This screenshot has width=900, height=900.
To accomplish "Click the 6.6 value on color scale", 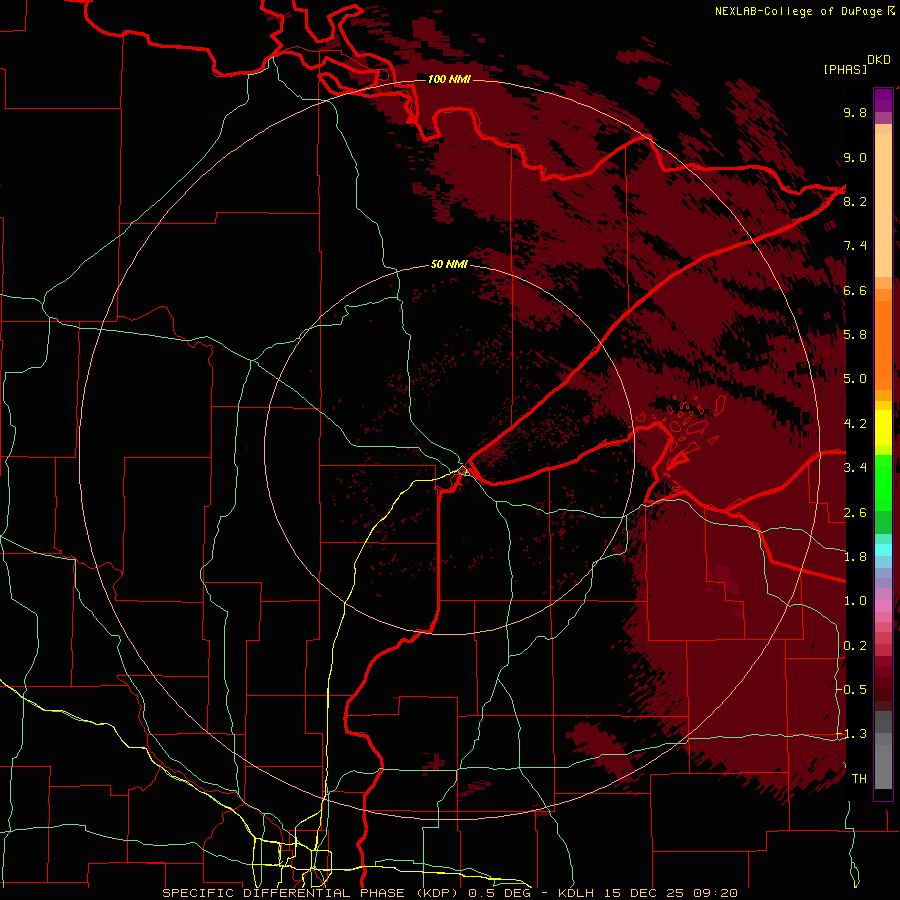I will click(x=855, y=290).
